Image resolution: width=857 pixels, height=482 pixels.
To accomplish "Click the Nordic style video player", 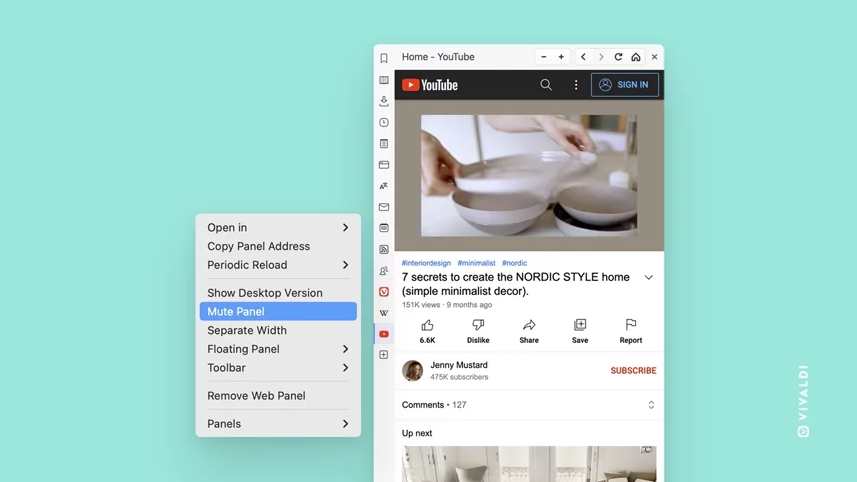I will click(x=529, y=176).
